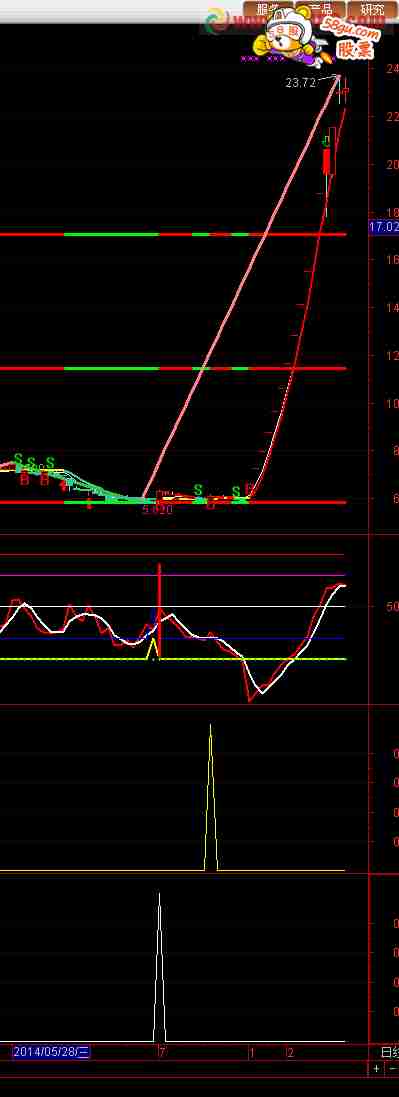
Task: Click the 日线 period label
Action: click(x=390, y=1052)
